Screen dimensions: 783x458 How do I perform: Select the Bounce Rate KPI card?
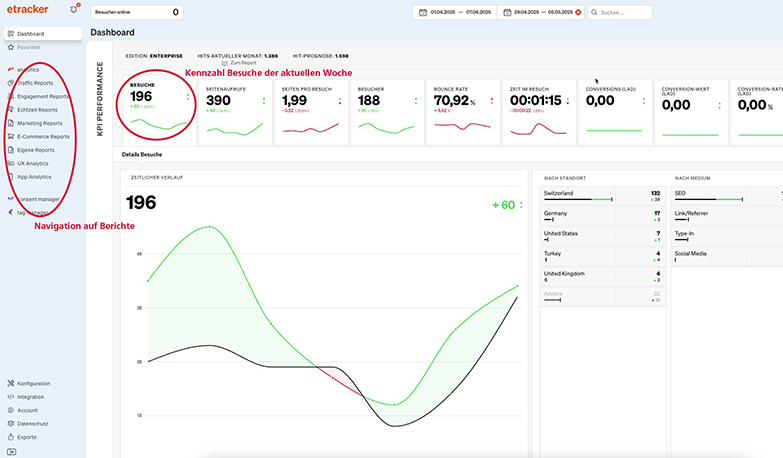(463, 112)
